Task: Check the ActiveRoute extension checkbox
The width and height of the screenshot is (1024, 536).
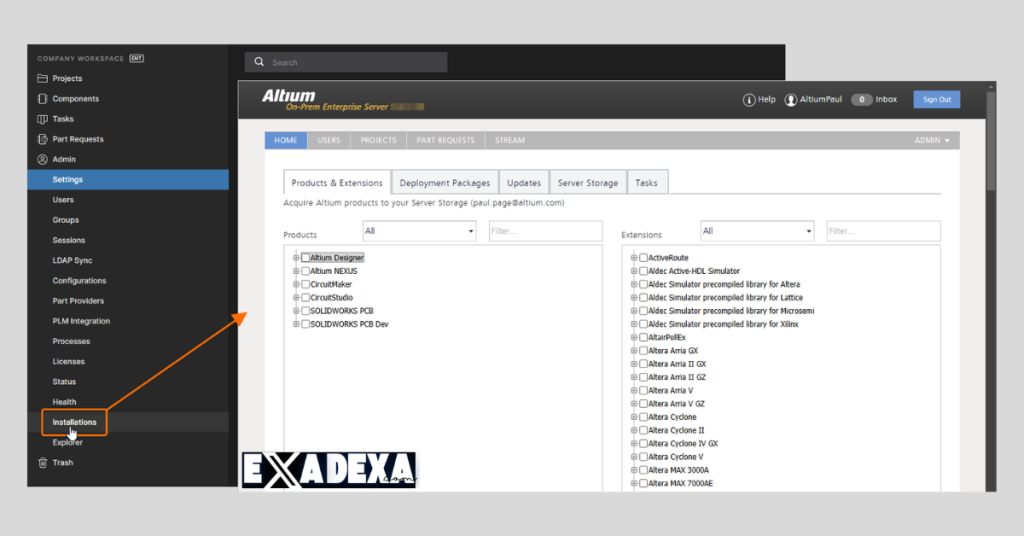Action: (643, 258)
